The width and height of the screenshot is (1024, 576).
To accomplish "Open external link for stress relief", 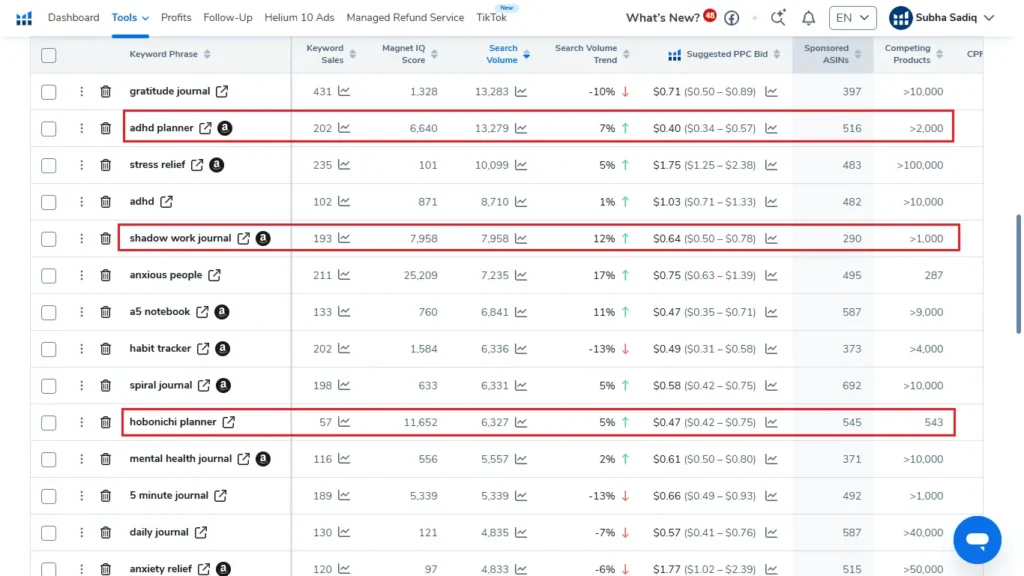I will (197, 165).
